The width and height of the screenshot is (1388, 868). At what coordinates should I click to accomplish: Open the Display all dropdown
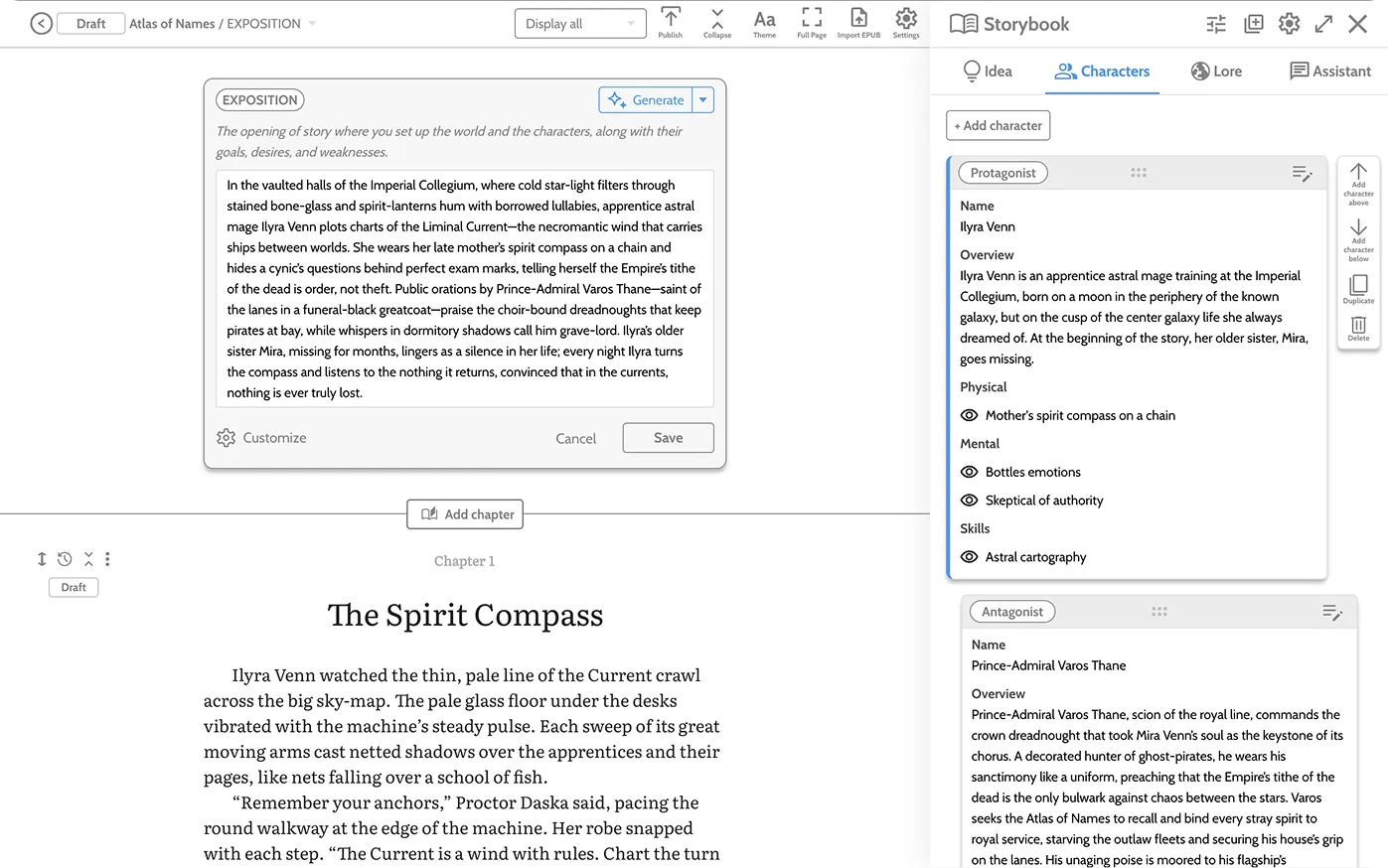tap(580, 23)
